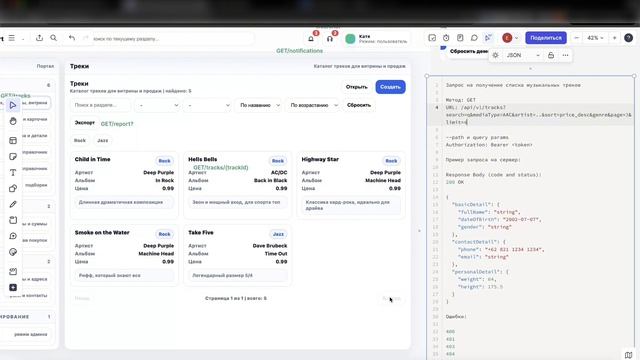Click the Открыть button
The image size is (640, 360).
[356, 87]
